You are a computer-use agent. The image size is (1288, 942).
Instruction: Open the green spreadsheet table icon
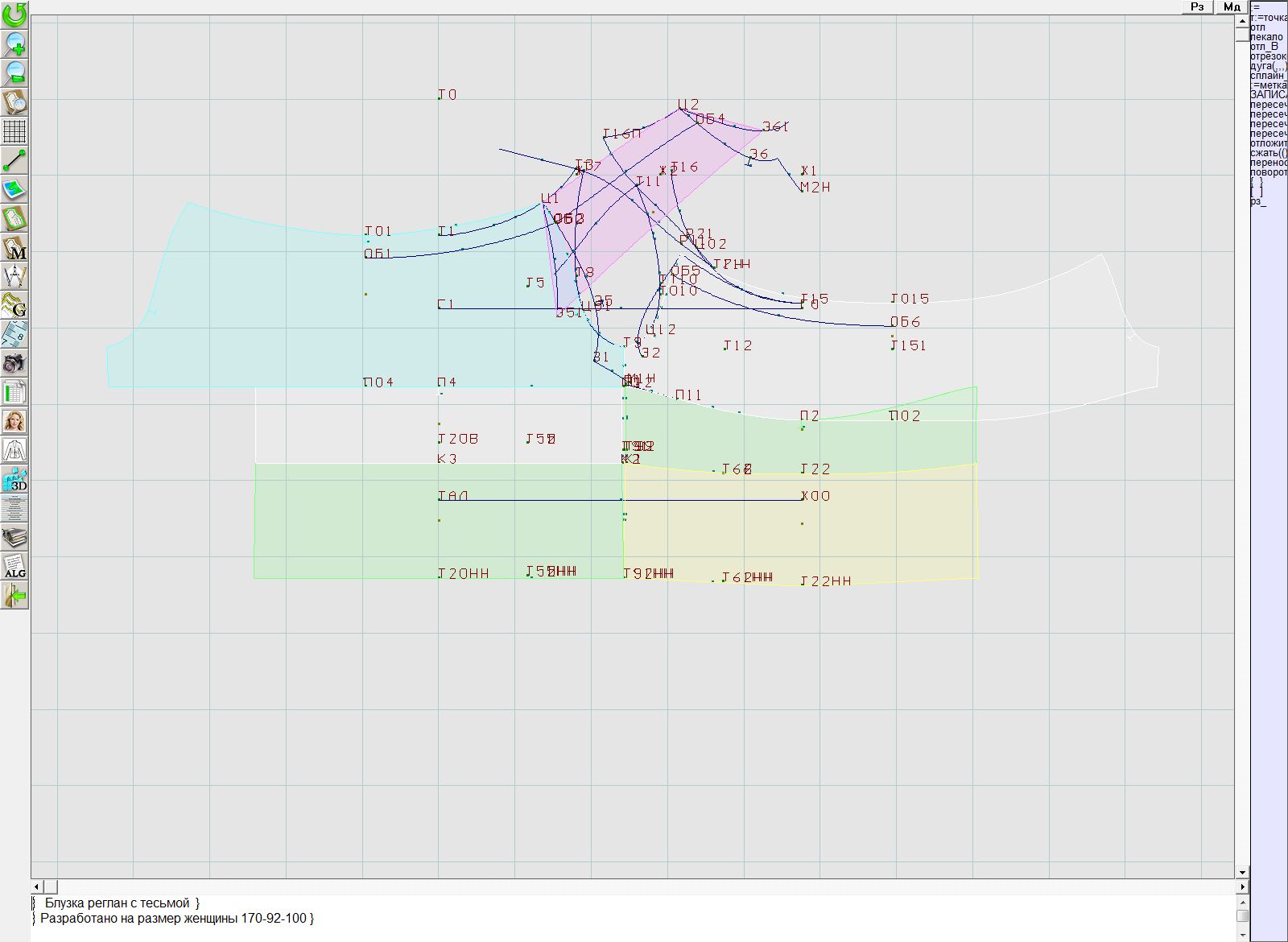coord(14,392)
